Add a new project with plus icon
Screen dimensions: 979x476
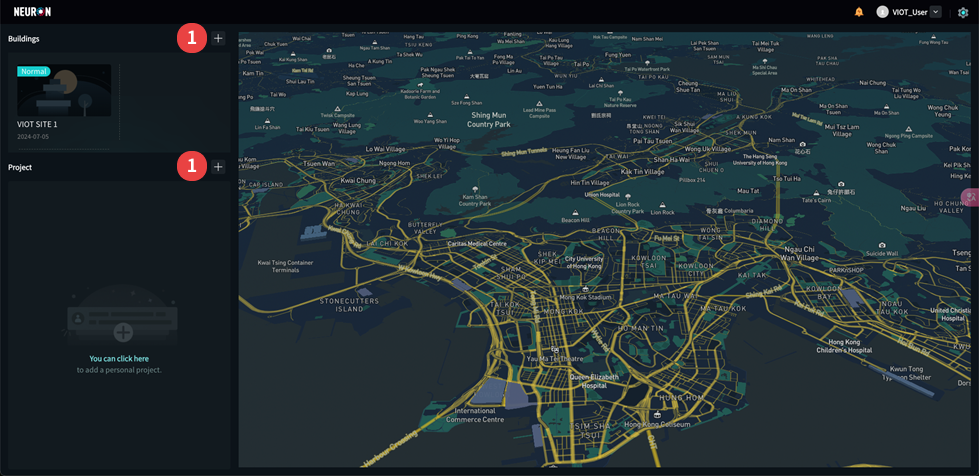click(218, 167)
